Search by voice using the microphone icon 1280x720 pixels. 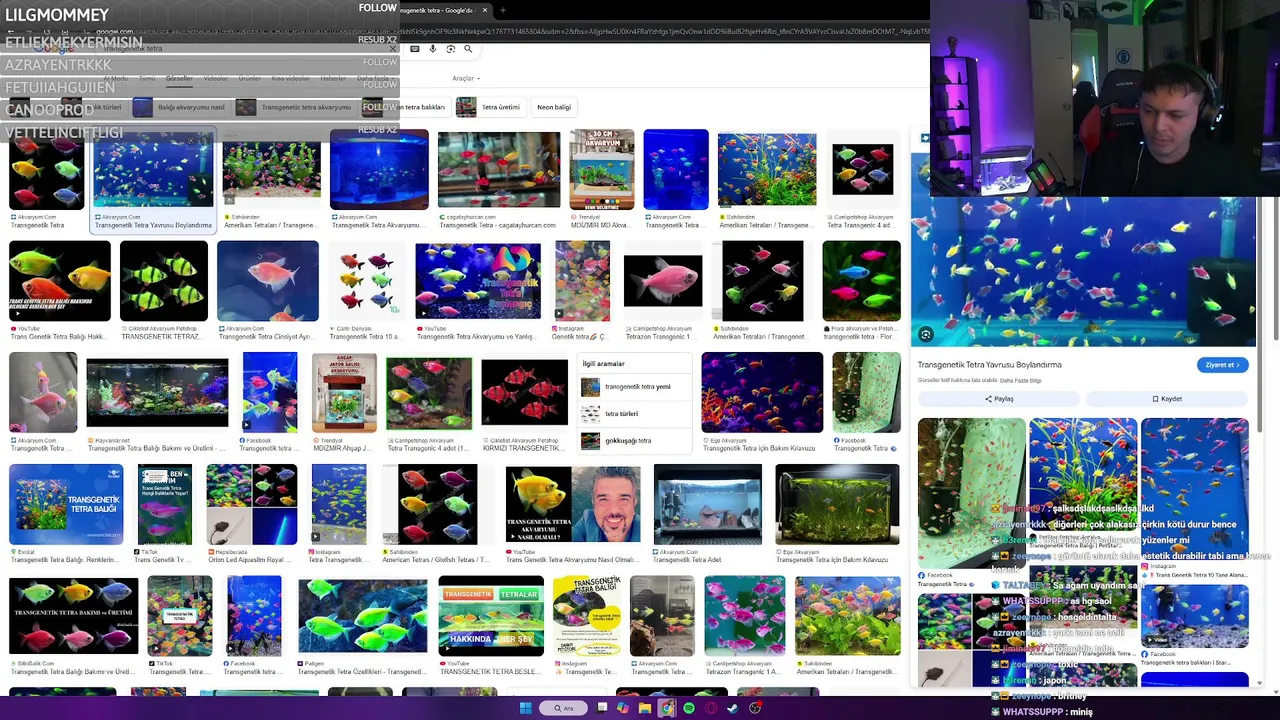point(433,48)
